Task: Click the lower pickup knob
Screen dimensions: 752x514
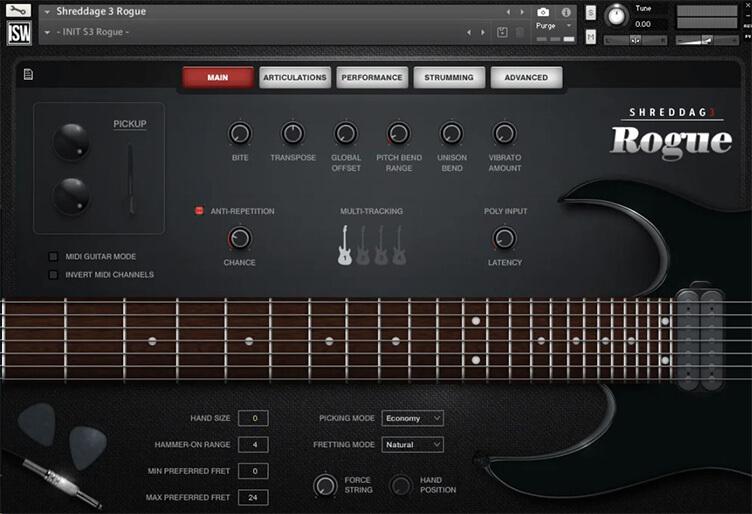Action: pos(71,196)
